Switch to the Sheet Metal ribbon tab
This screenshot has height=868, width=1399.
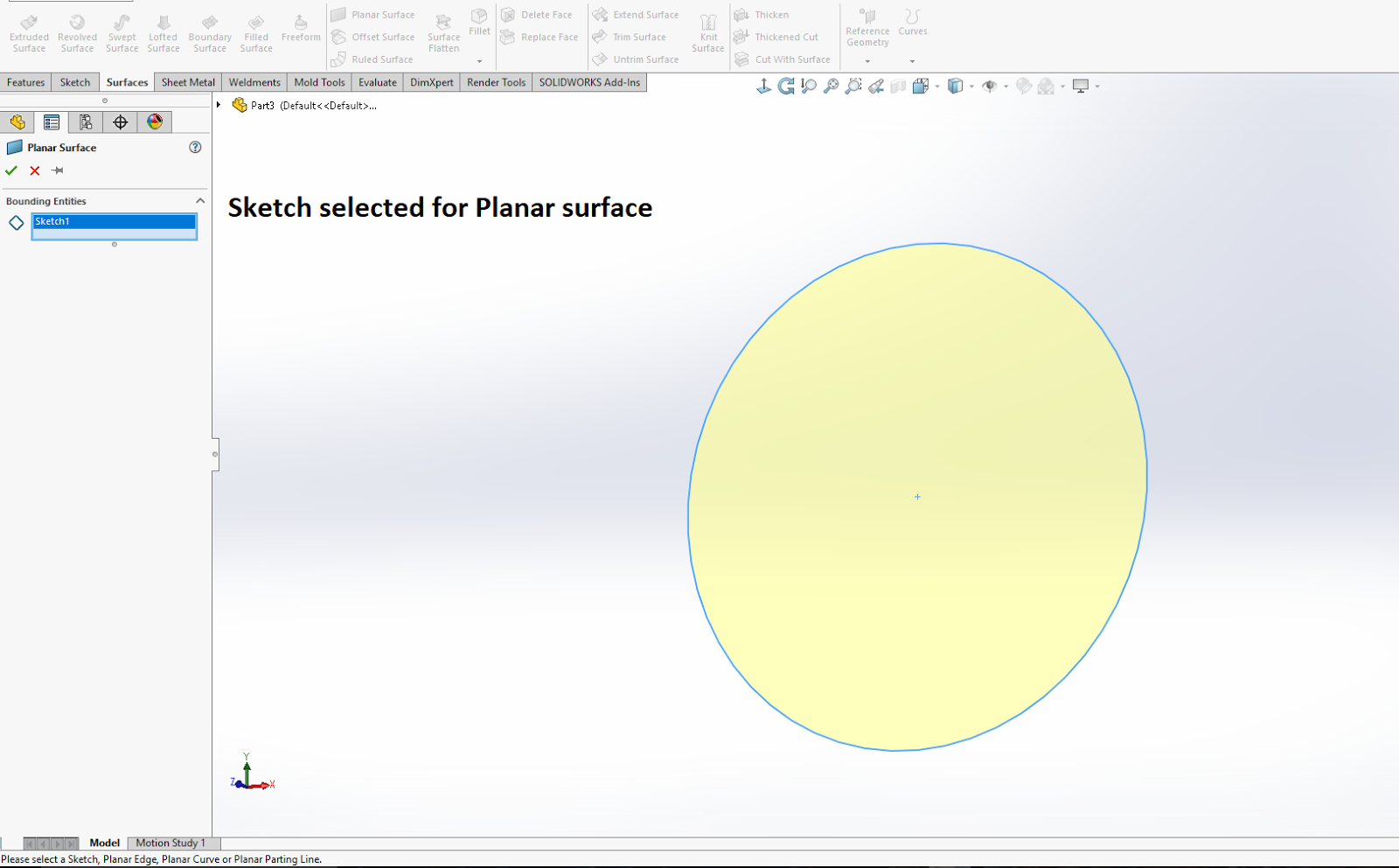click(x=187, y=81)
